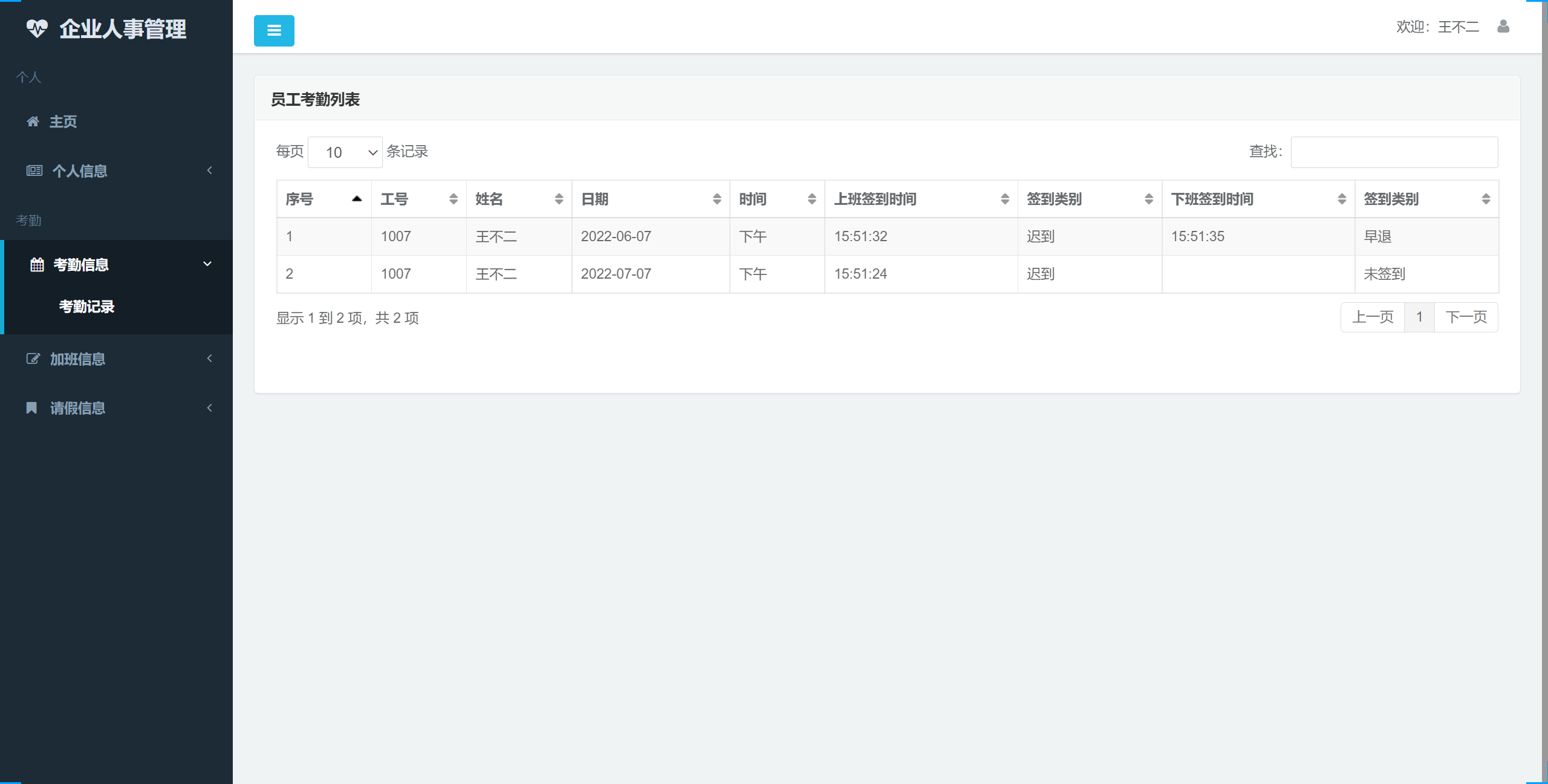Click 显示 1 到 2 项 info text

click(348, 318)
